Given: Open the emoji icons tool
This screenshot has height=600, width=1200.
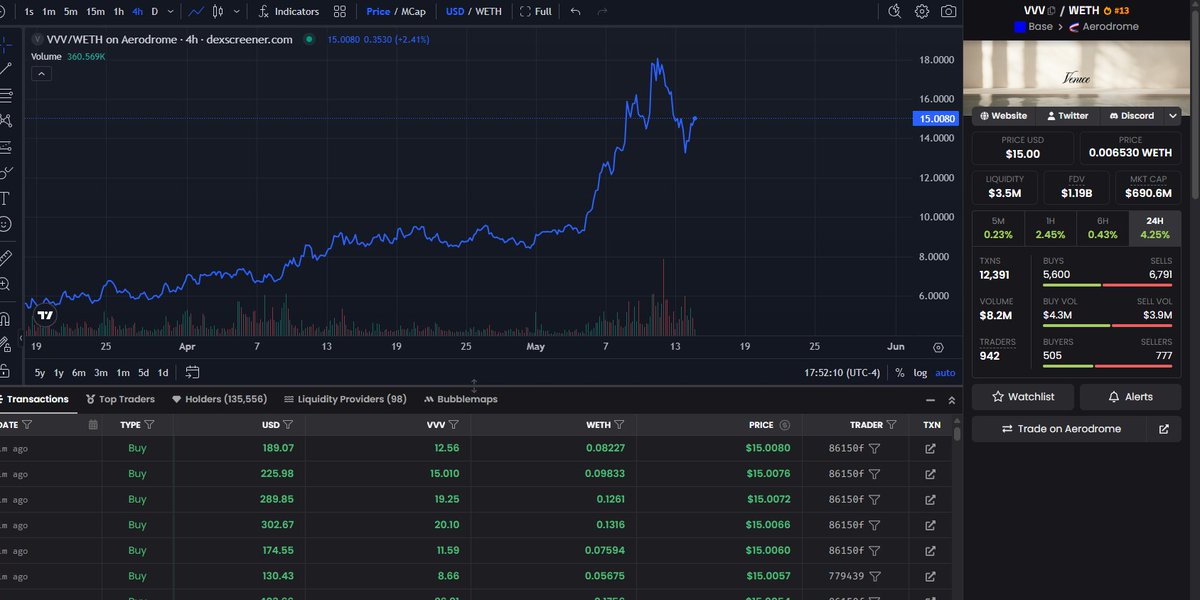Looking at the screenshot, I should point(6,224).
